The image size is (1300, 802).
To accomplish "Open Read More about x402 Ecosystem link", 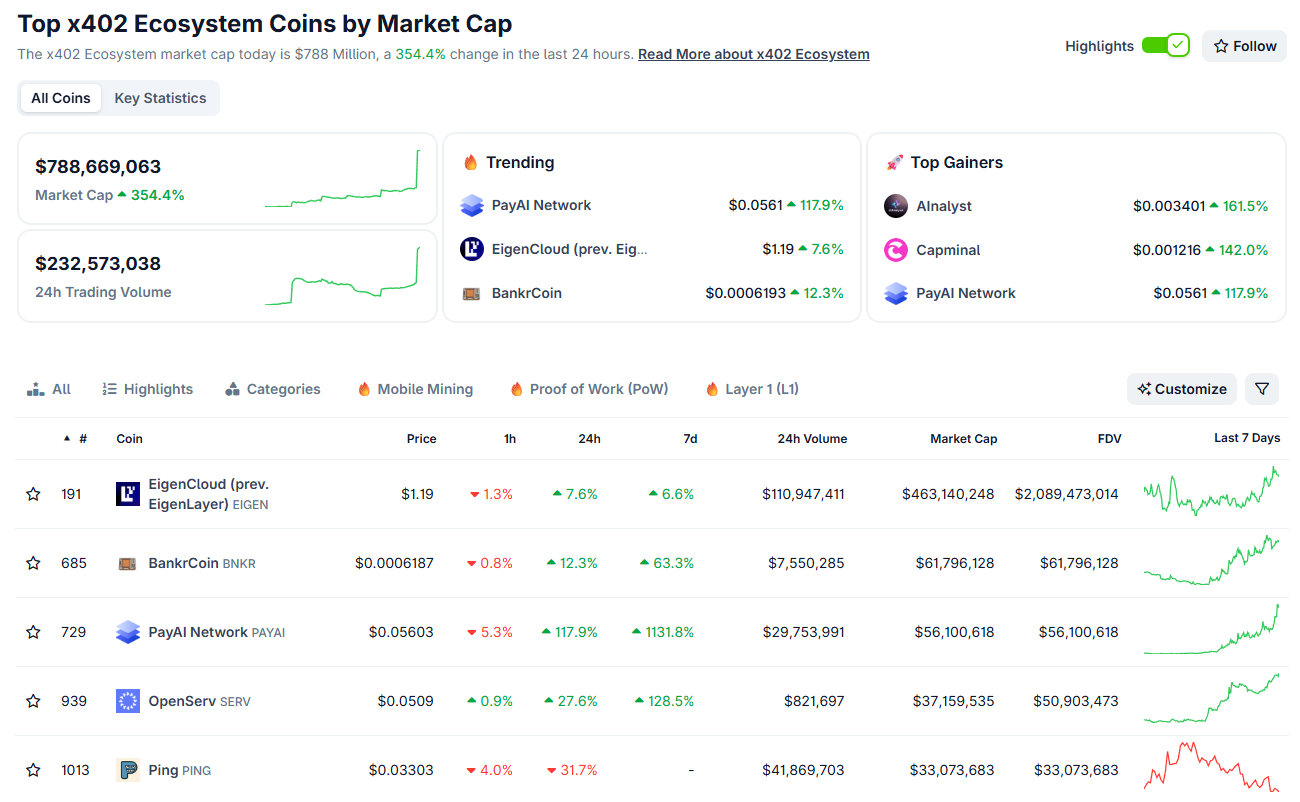I will click(x=753, y=53).
